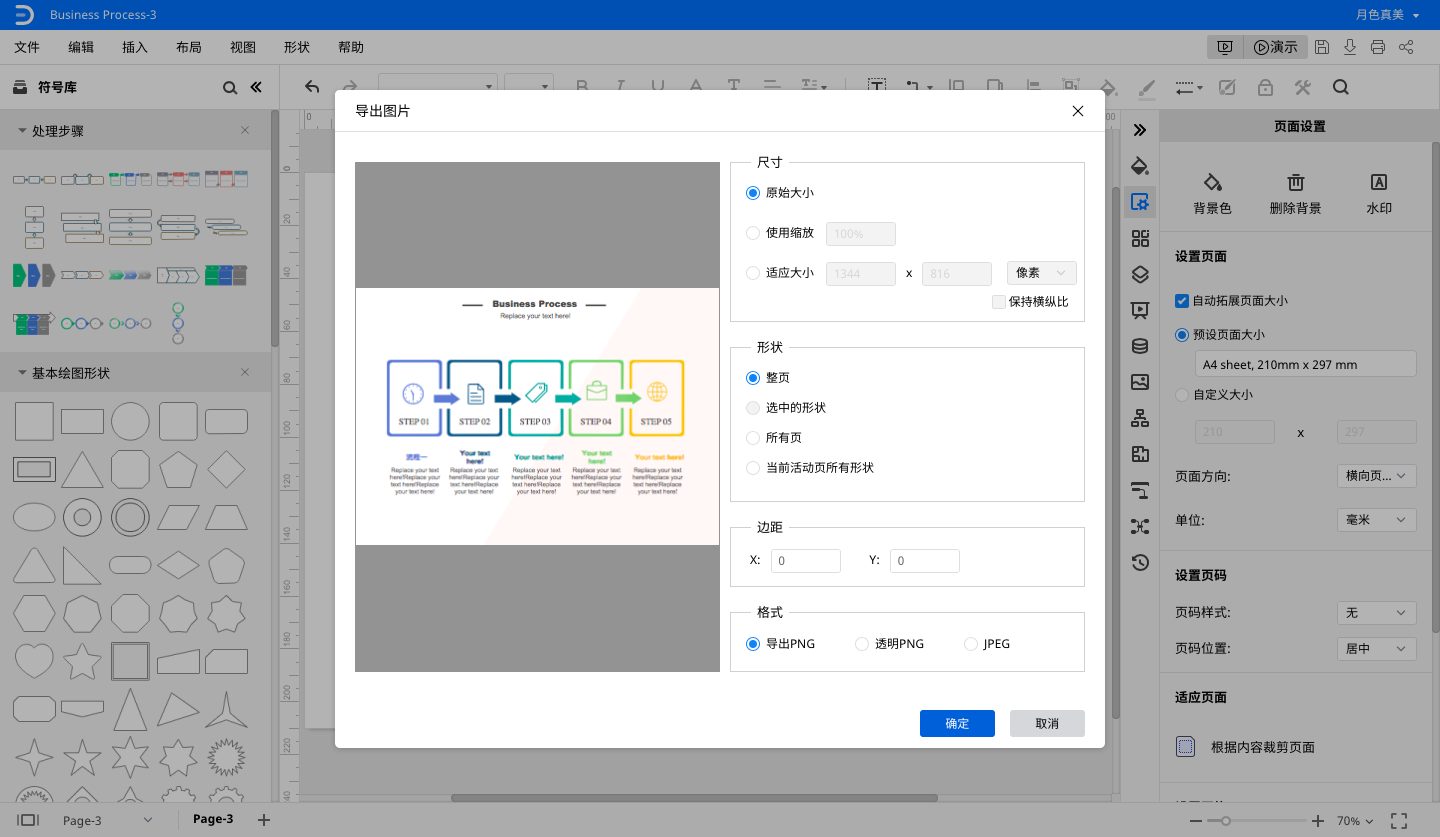The width and height of the screenshot is (1440, 837).
Task: Click the print icon in the top bar
Action: [x=1378, y=47]
